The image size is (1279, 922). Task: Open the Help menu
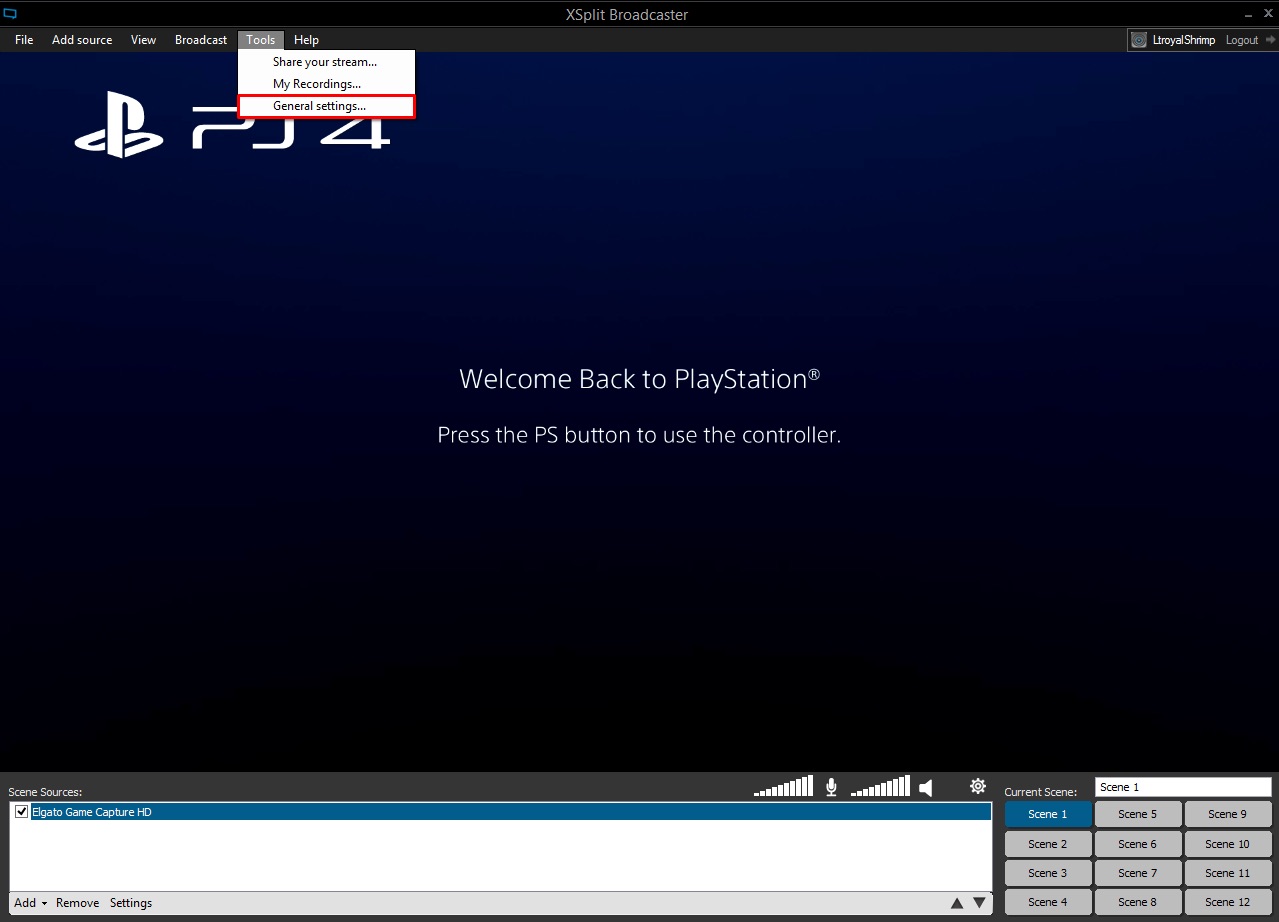pyautogui.click(x=306, y=40)
